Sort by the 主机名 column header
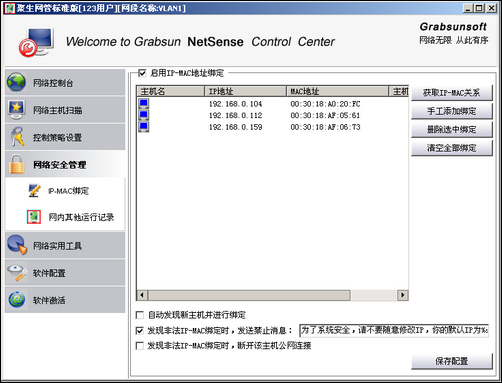 pyautogui.click(x=171, y=91)
